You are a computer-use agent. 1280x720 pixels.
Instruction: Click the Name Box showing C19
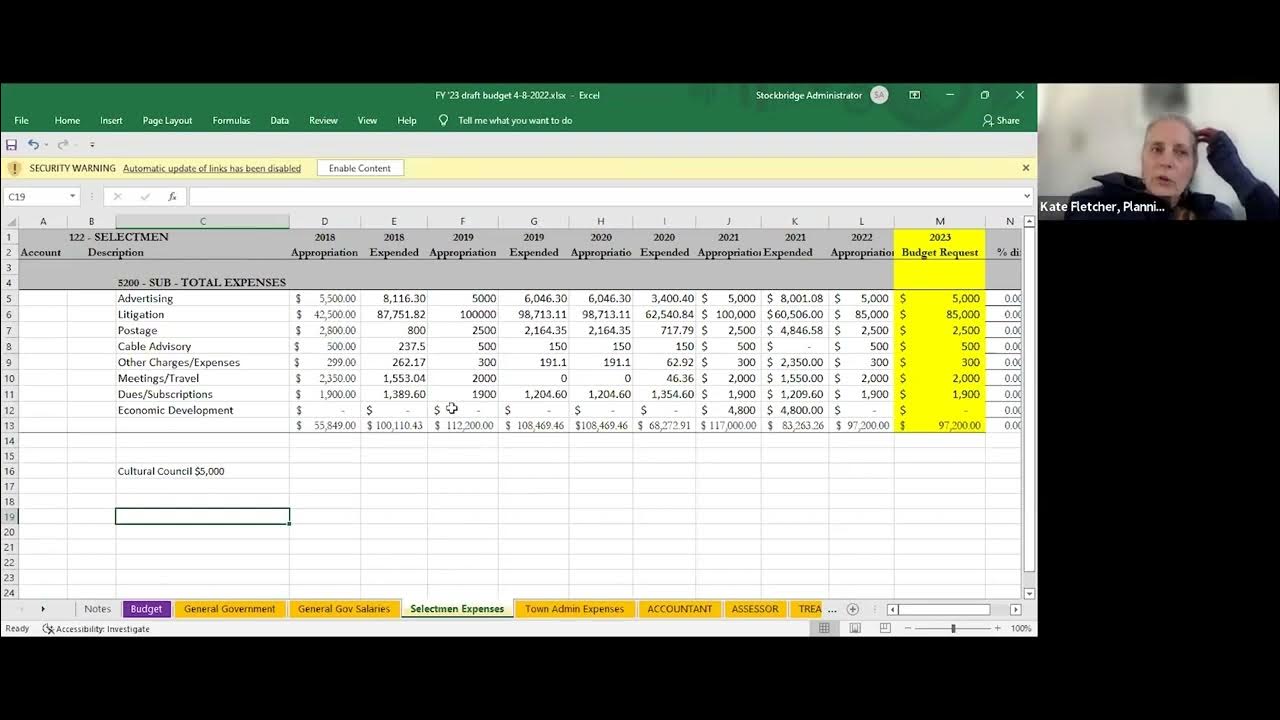[x=35, y=197]
